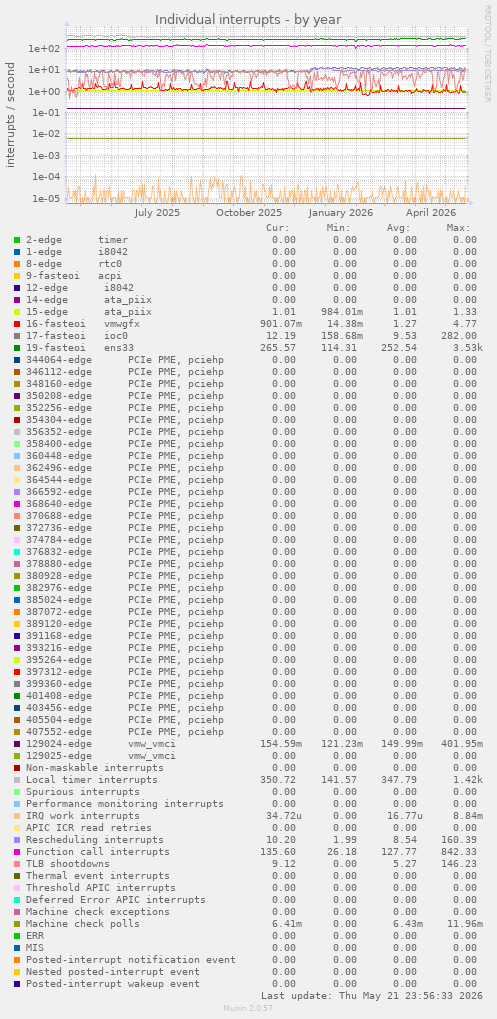Click the Individual interrupts - by year title
This screenshot has height=1019, width=497.
click(x=248, y=19)
